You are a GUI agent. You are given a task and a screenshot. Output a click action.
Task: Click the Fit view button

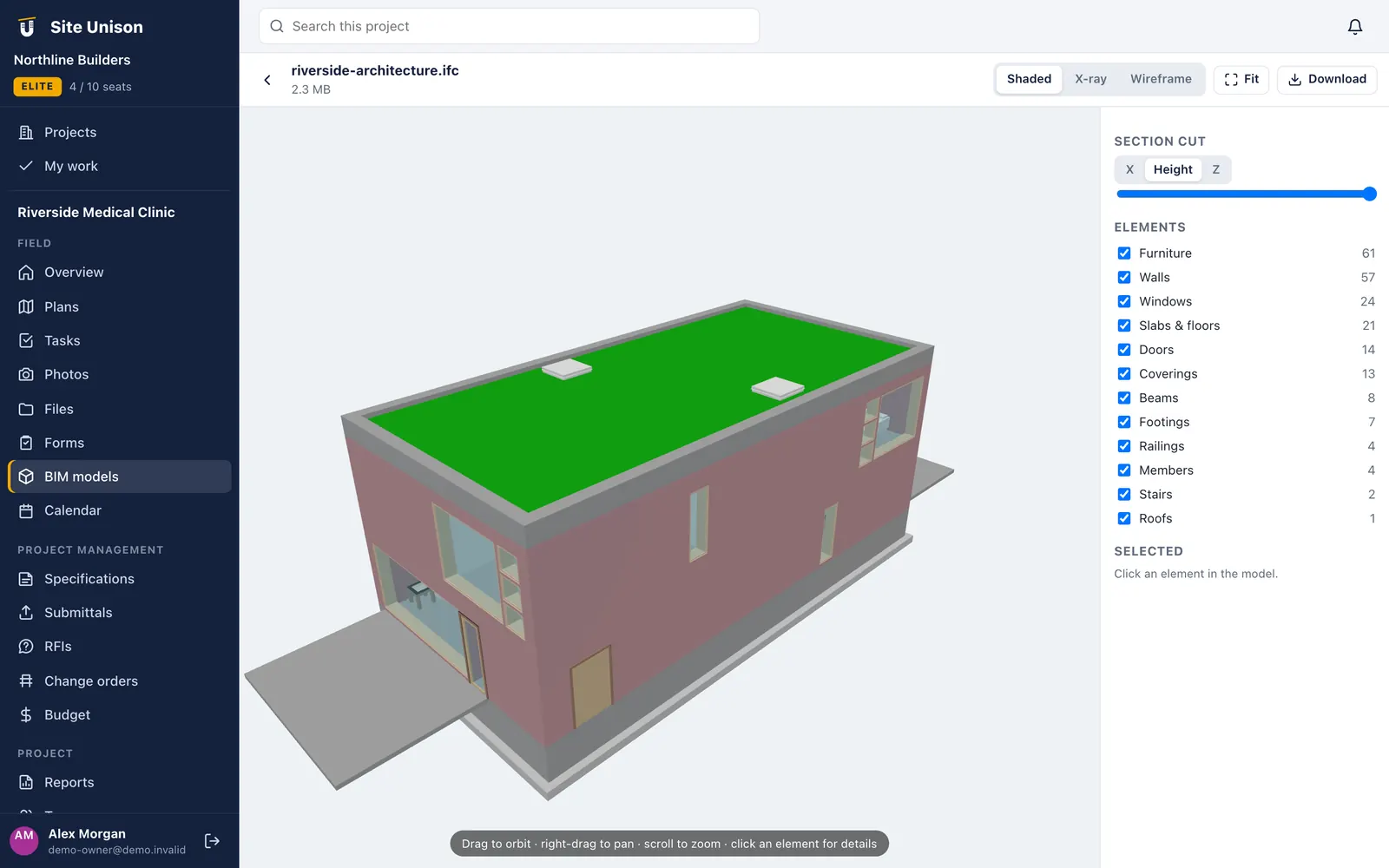1241,79
